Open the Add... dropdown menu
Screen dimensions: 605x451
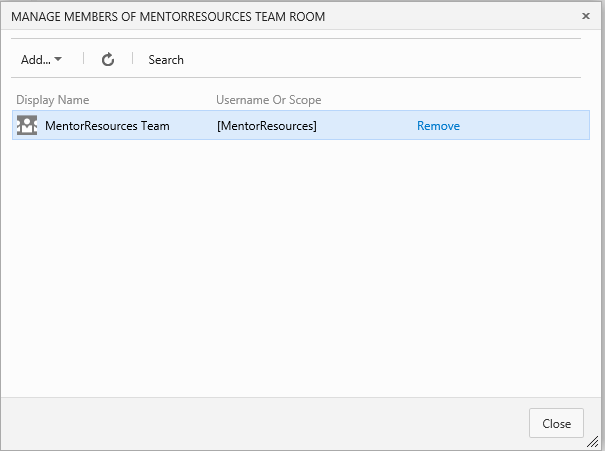(x=41, y=60)
